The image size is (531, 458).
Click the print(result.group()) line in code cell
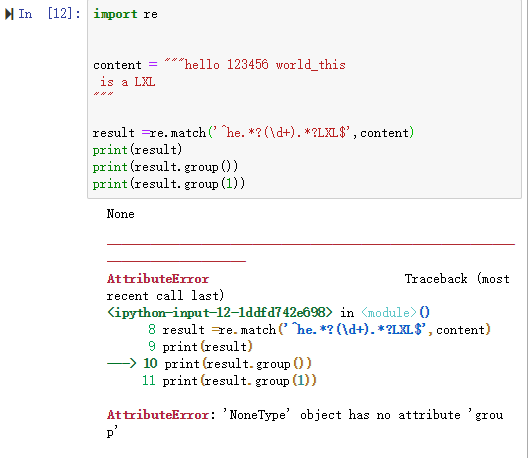(165, 167)
